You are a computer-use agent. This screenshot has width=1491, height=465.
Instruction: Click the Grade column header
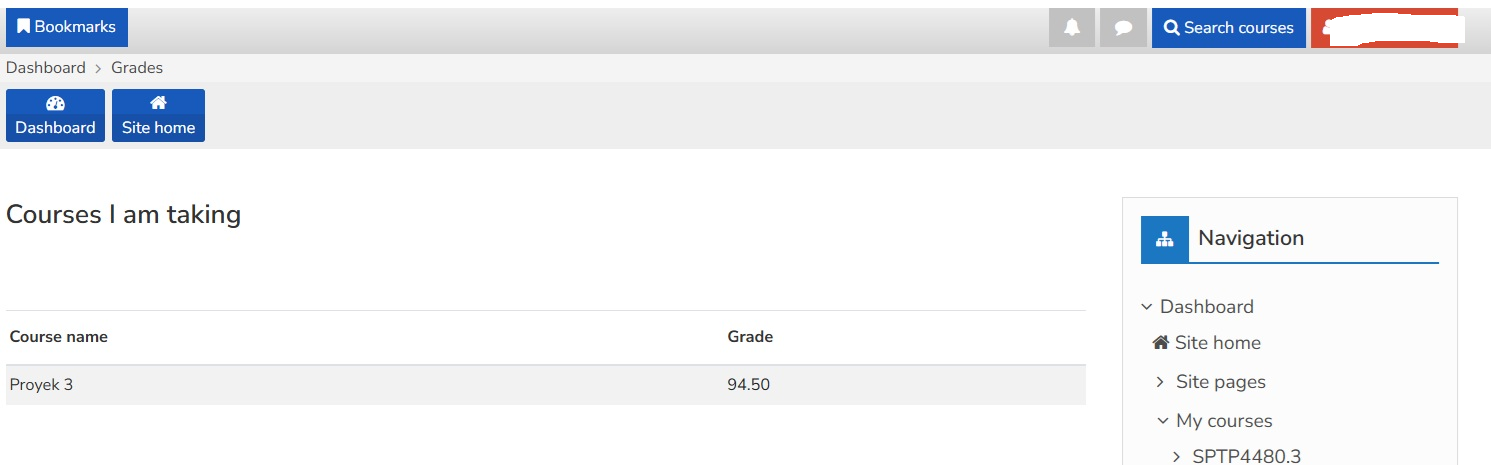point(750,337)
